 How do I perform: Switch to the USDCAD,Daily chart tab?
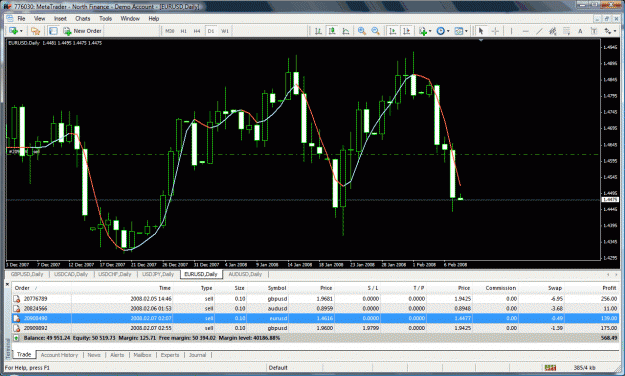click(x=71, y=274)
